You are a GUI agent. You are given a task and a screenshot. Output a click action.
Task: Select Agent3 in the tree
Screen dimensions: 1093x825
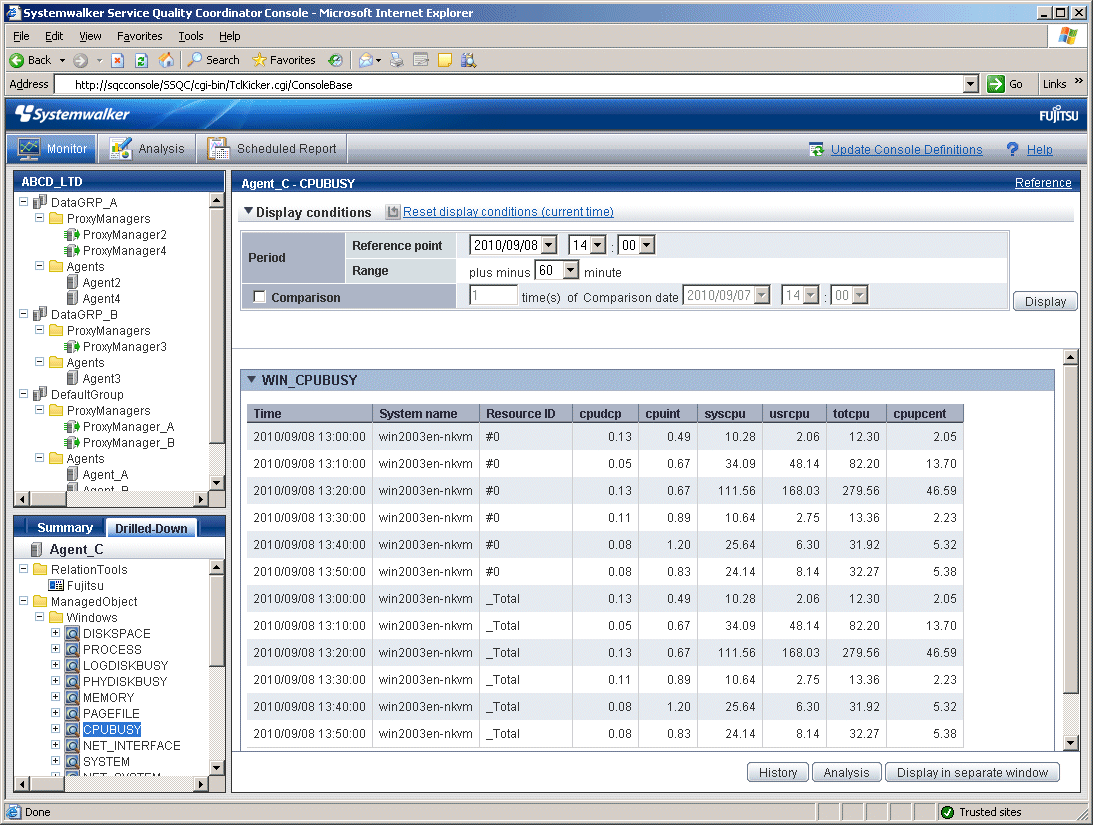click(x=102, y=378)
